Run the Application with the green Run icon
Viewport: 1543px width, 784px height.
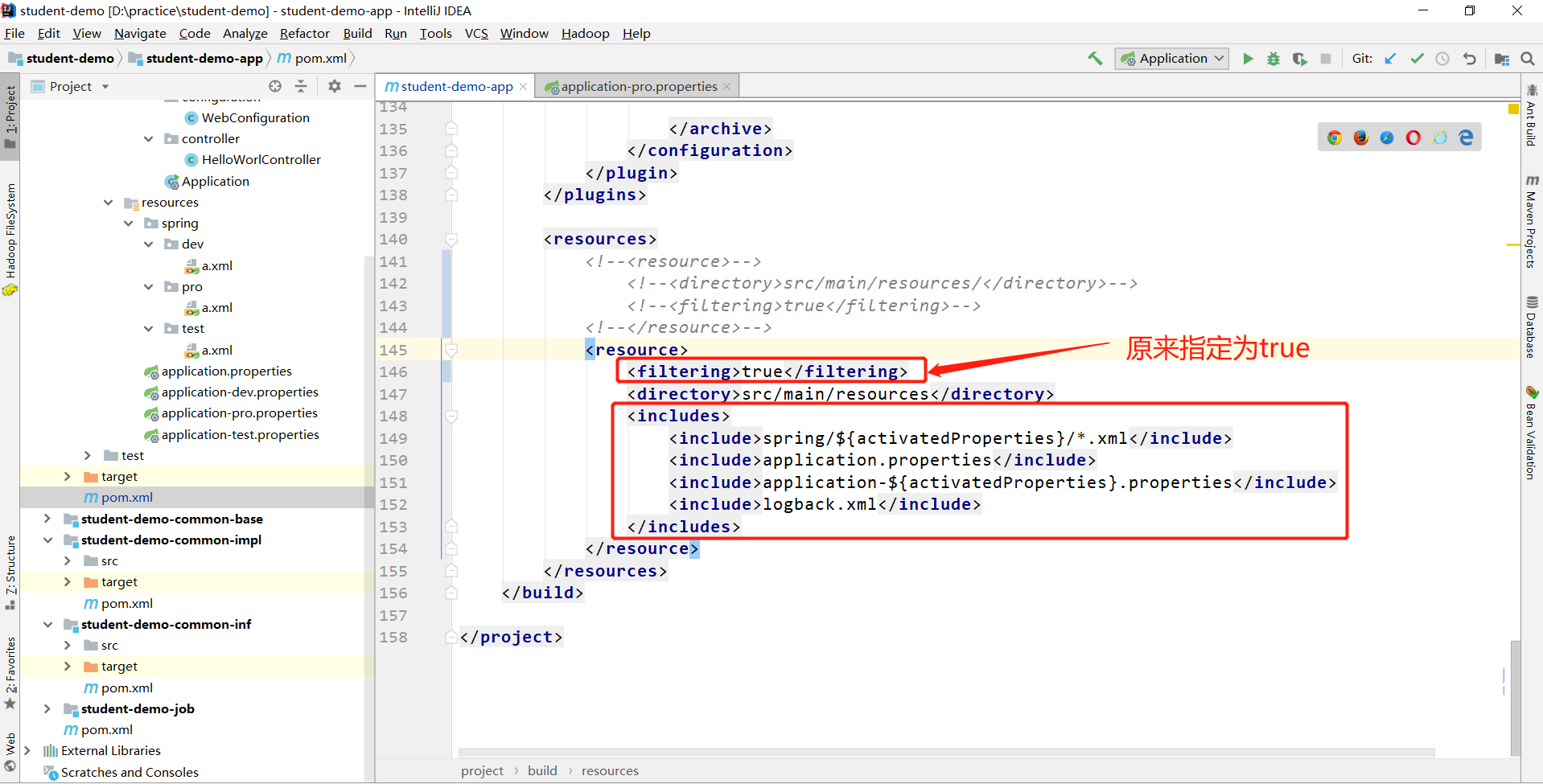[x=1248, y=58]
